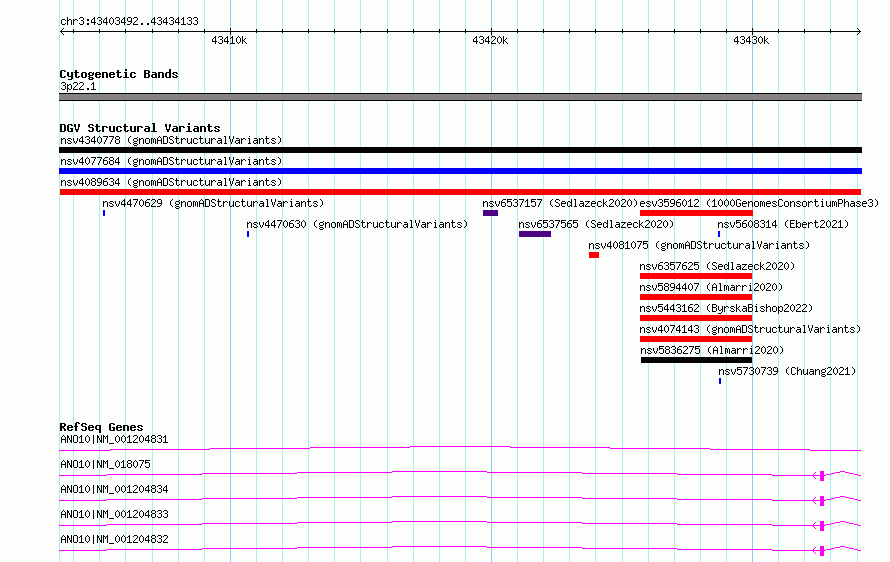890x562 pixels.
Task: Click the small red nsv4081075 bar
Action: 594,255
